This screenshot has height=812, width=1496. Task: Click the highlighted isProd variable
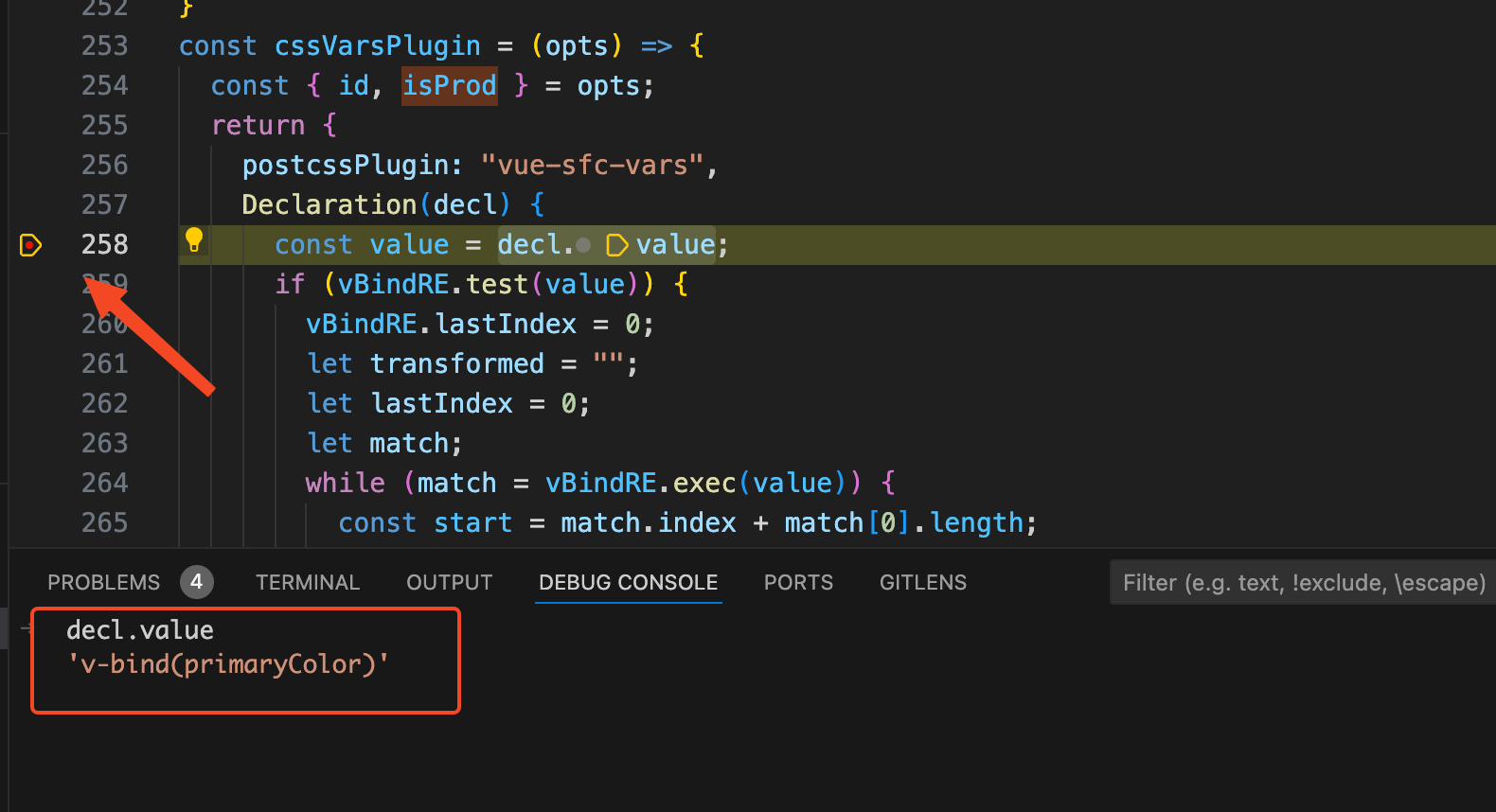tap(450, 86)
